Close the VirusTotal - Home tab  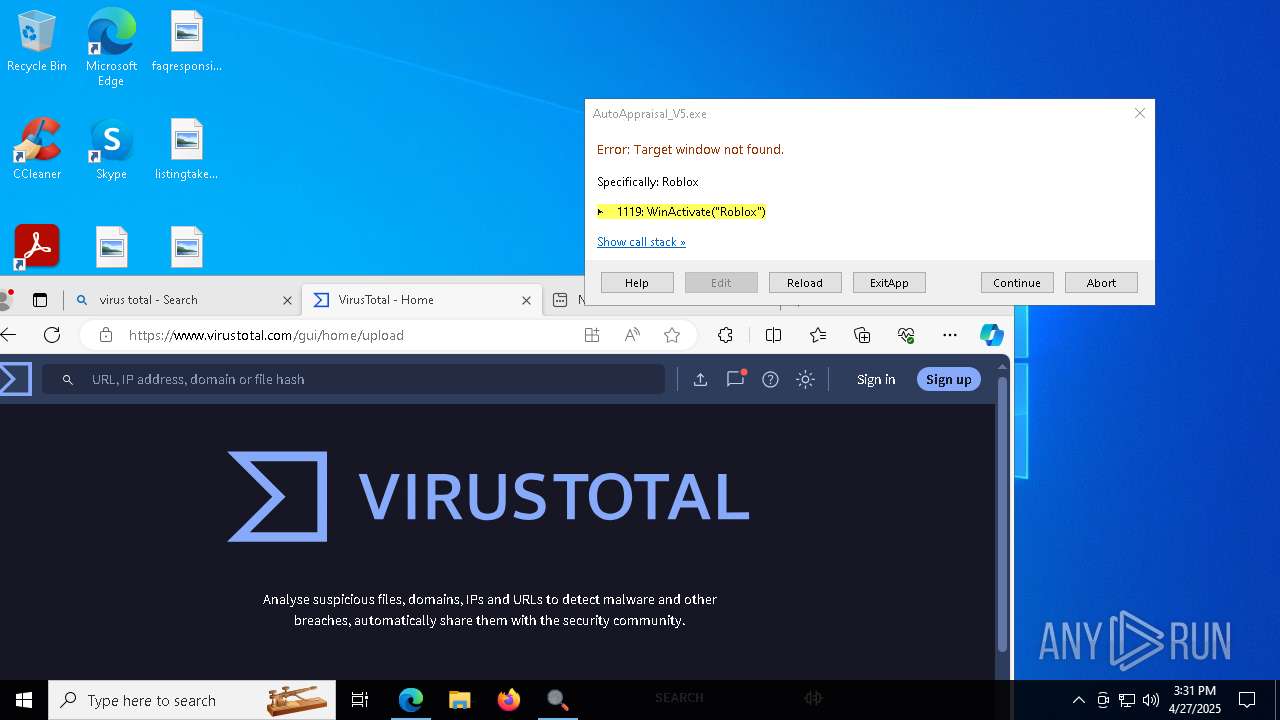point(526,300)
